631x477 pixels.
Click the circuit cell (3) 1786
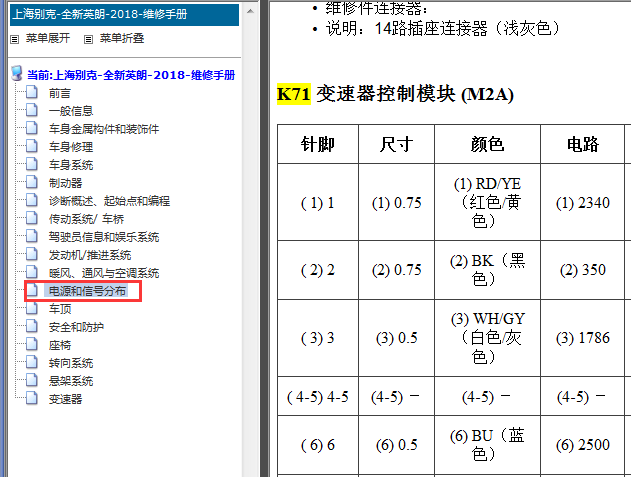tap(582, 338)
